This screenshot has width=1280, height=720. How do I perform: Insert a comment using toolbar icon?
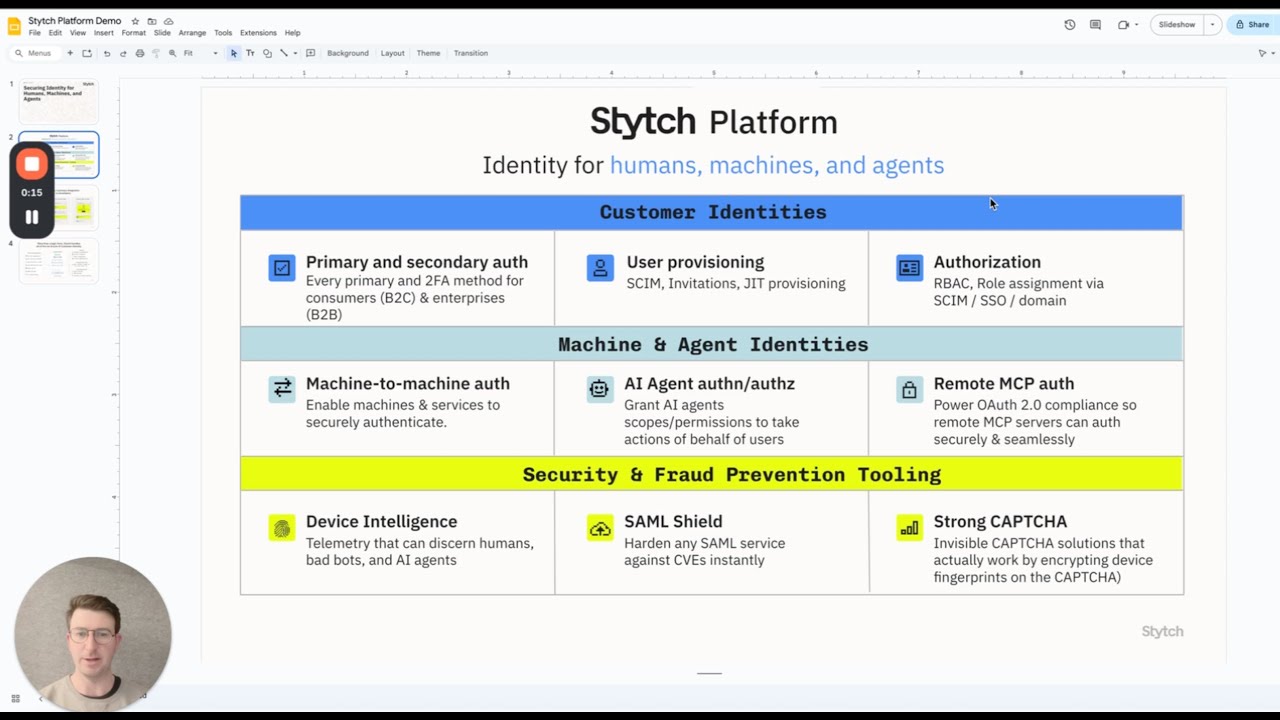311,53
